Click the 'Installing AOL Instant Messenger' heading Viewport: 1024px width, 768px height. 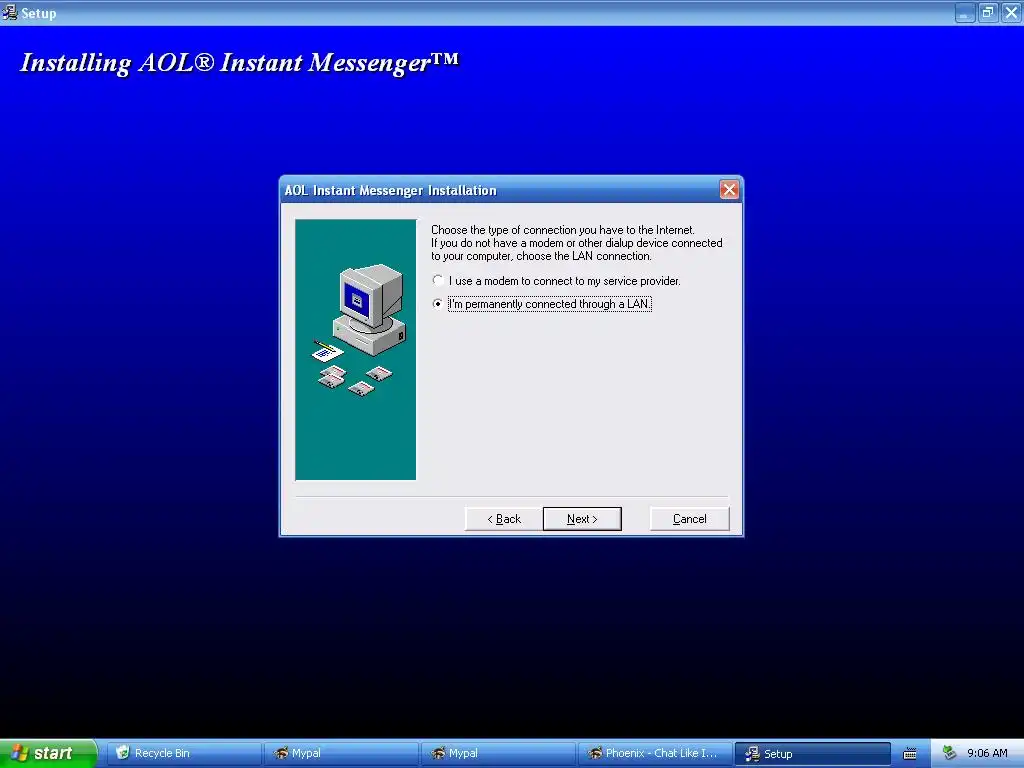(x=240, y=63)
